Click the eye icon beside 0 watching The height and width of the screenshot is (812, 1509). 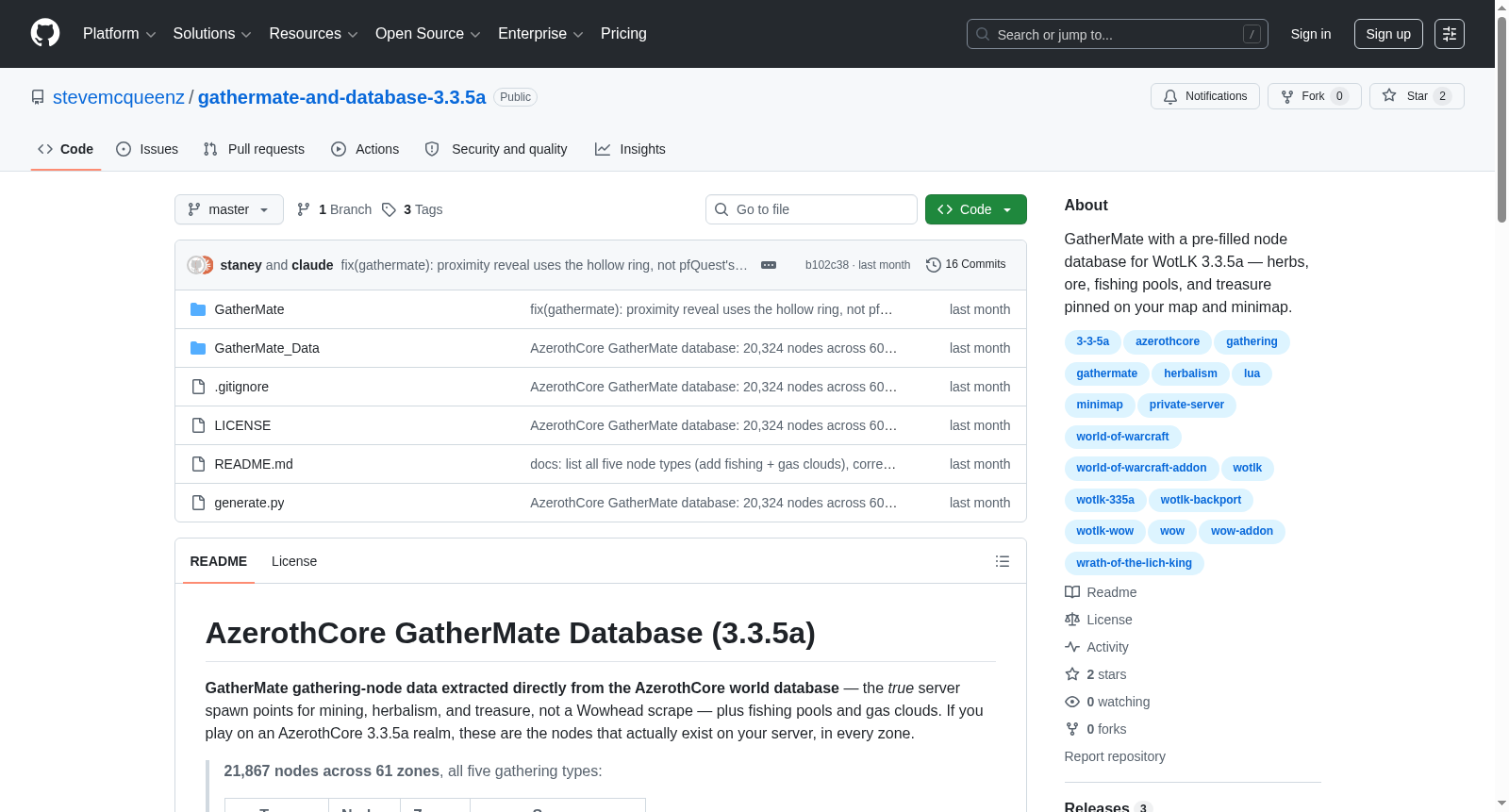(x=1072, y=702)
